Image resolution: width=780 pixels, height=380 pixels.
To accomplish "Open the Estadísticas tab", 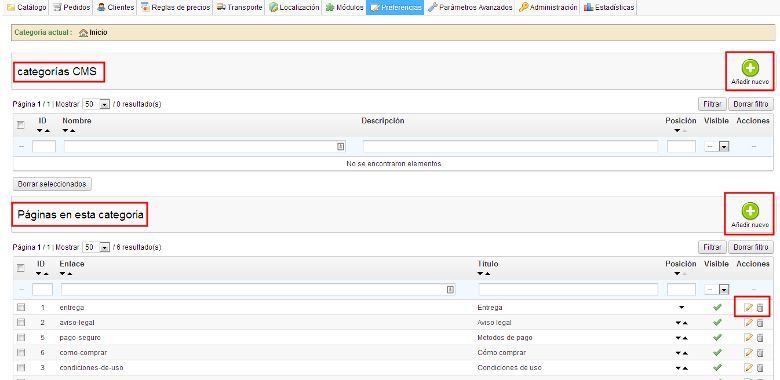I will tap(609, 7).
